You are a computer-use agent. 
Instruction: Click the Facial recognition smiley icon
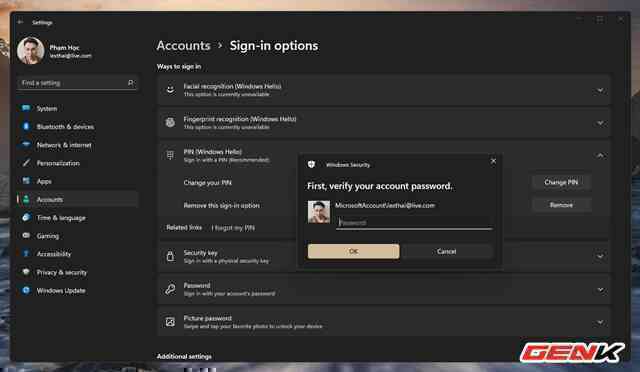(x=170, y=90)
